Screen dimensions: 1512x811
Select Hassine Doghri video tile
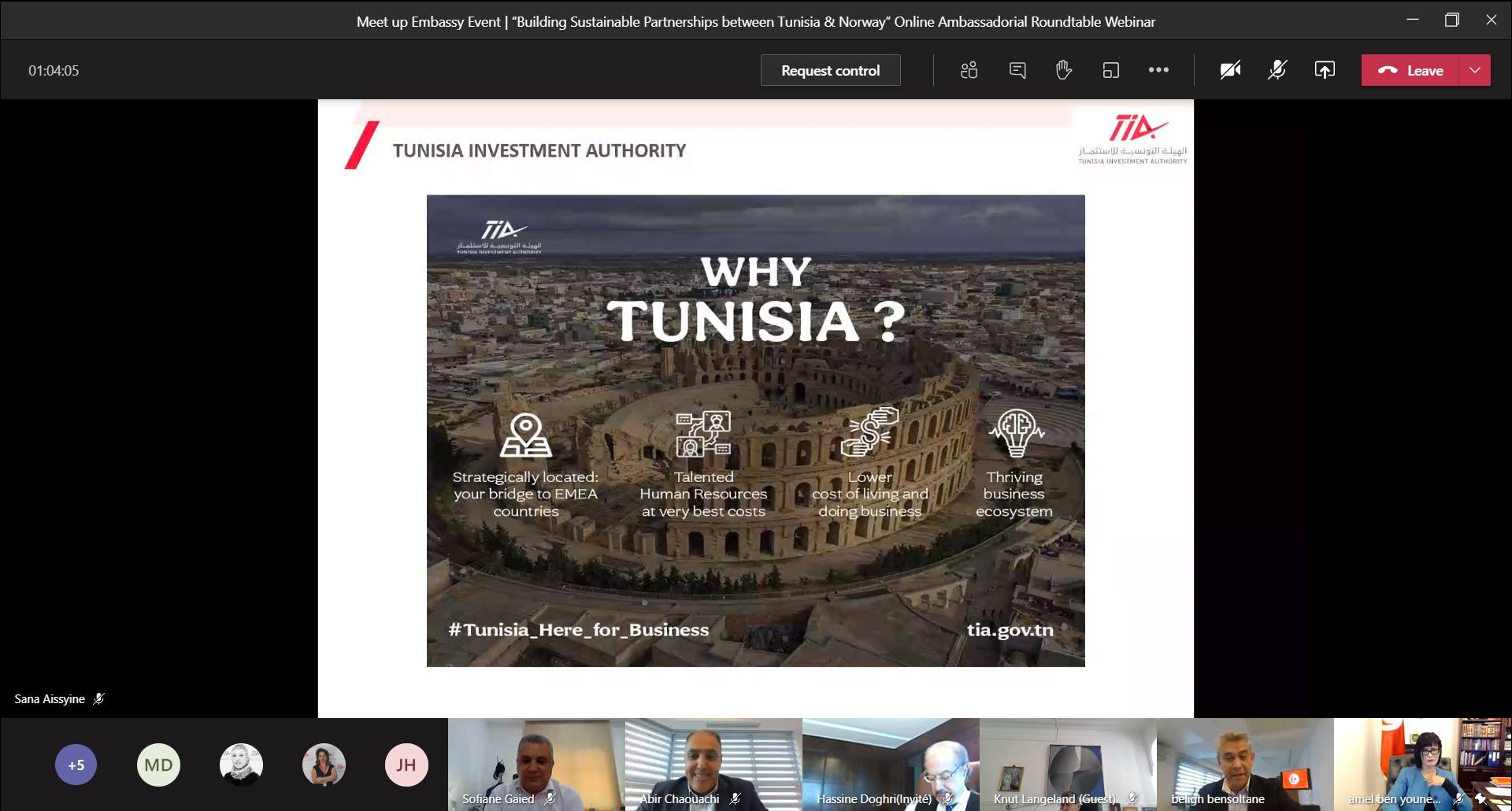tap(891, 764)
